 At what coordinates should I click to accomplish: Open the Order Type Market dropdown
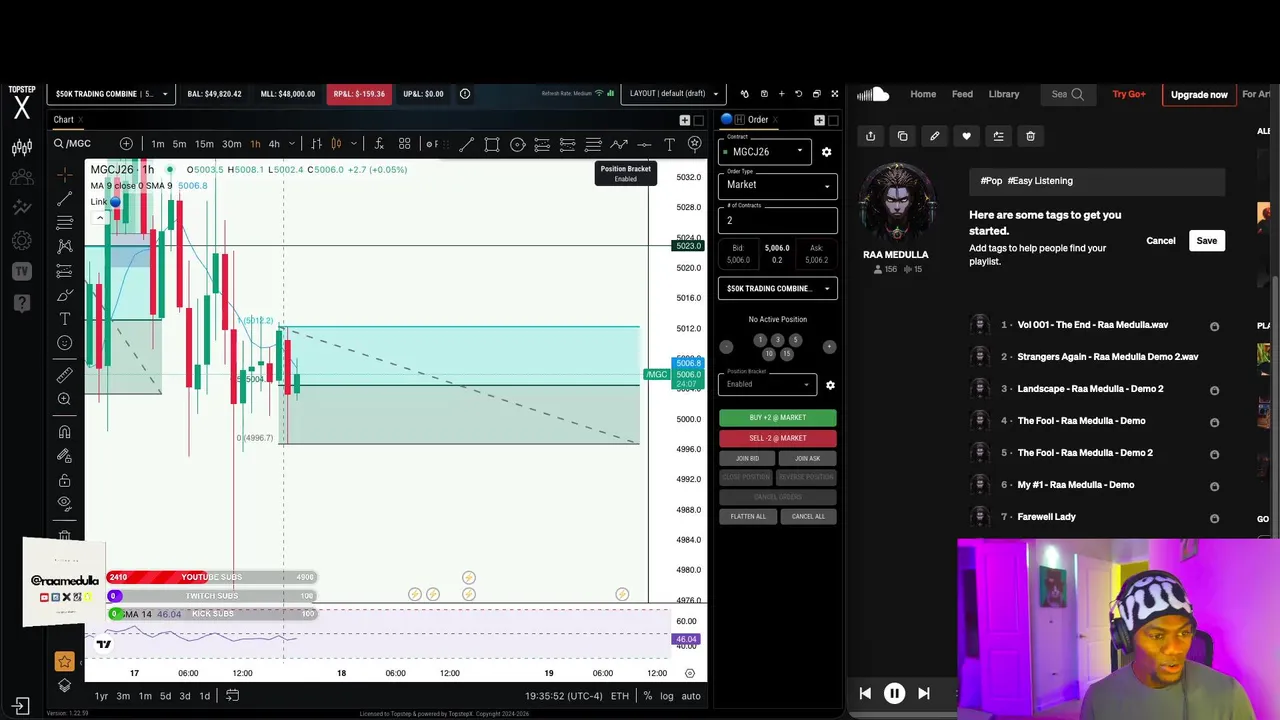pyautogui.click(x=778, y=185)
